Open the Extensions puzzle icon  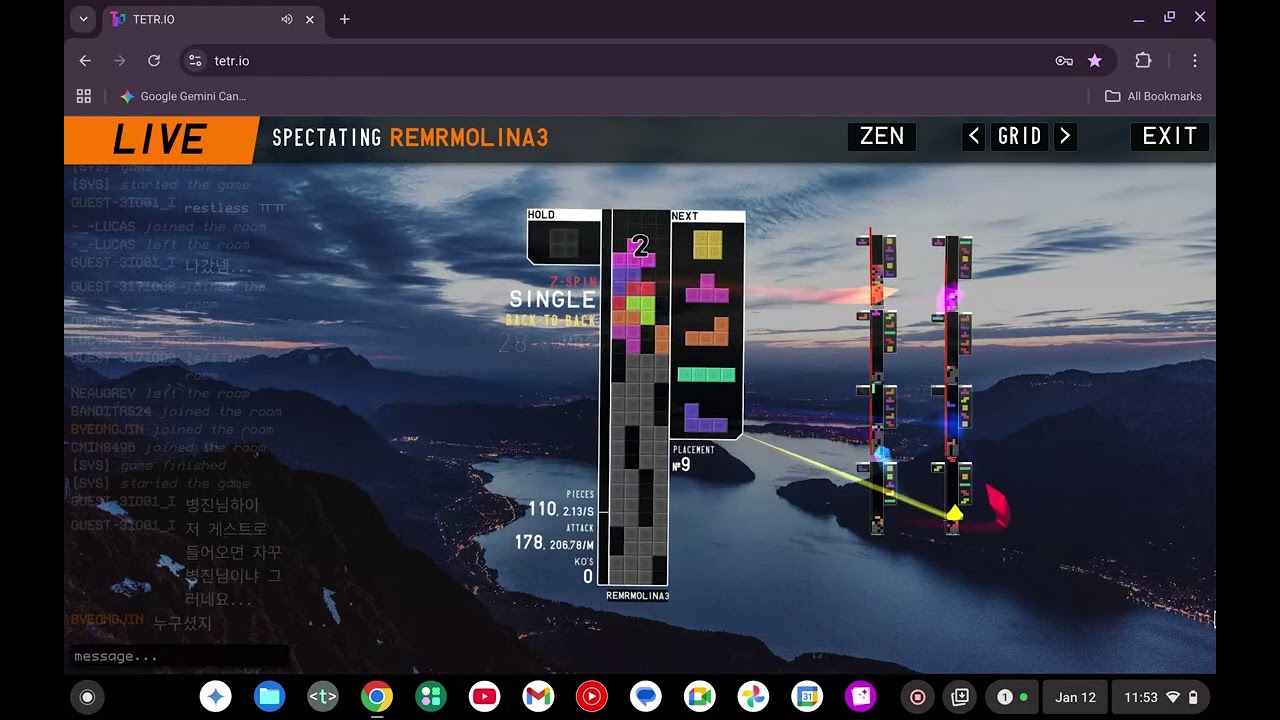coord(1144,61)
